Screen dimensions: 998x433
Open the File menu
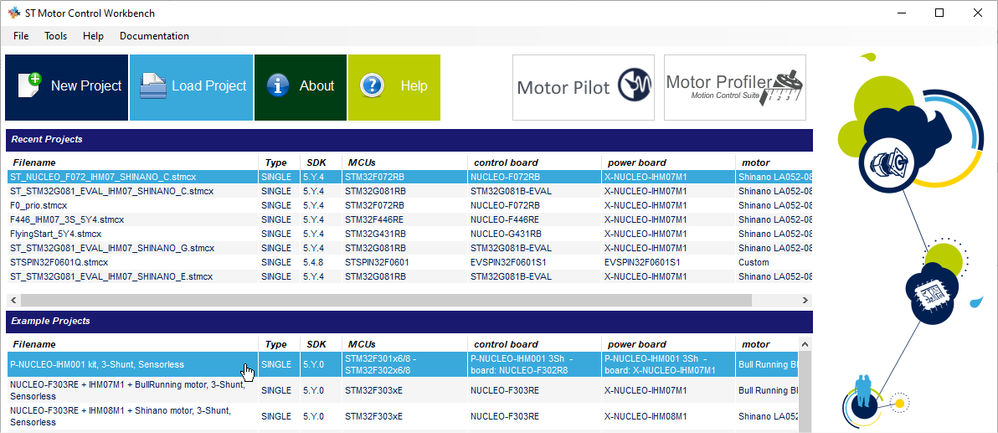click(x=21, y=36)
